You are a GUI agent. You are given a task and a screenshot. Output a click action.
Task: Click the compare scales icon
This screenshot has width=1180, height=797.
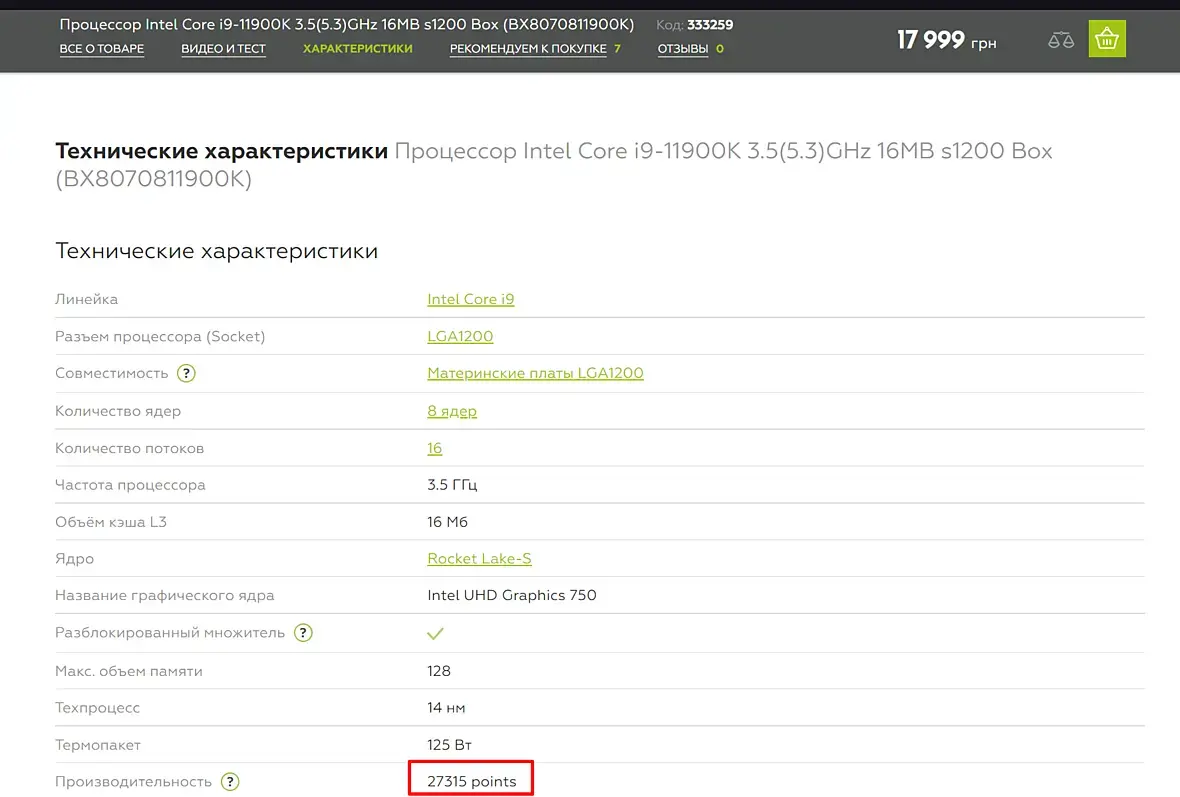click(x=1060, y=40)
